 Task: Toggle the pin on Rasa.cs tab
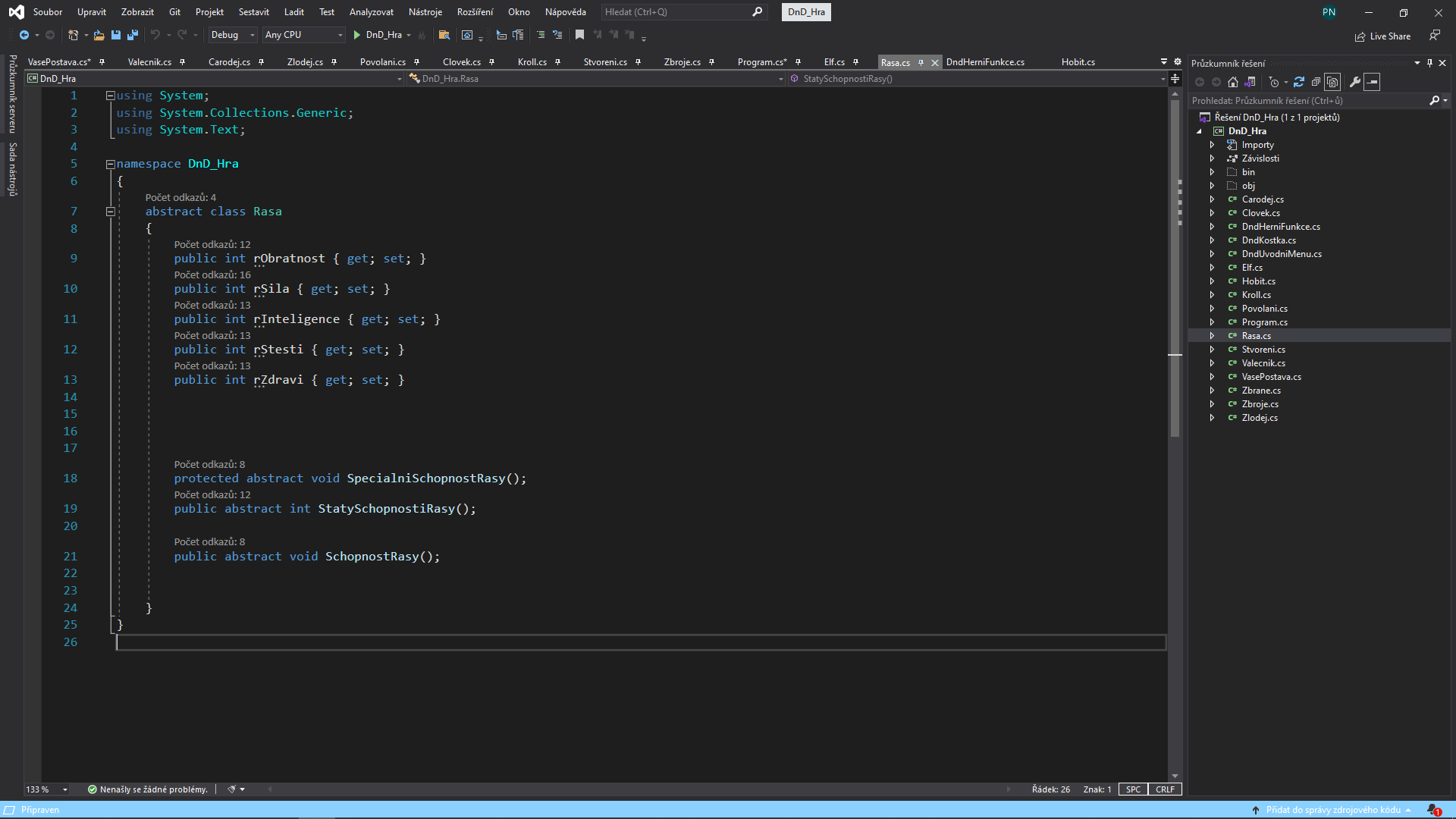point(921,63)
